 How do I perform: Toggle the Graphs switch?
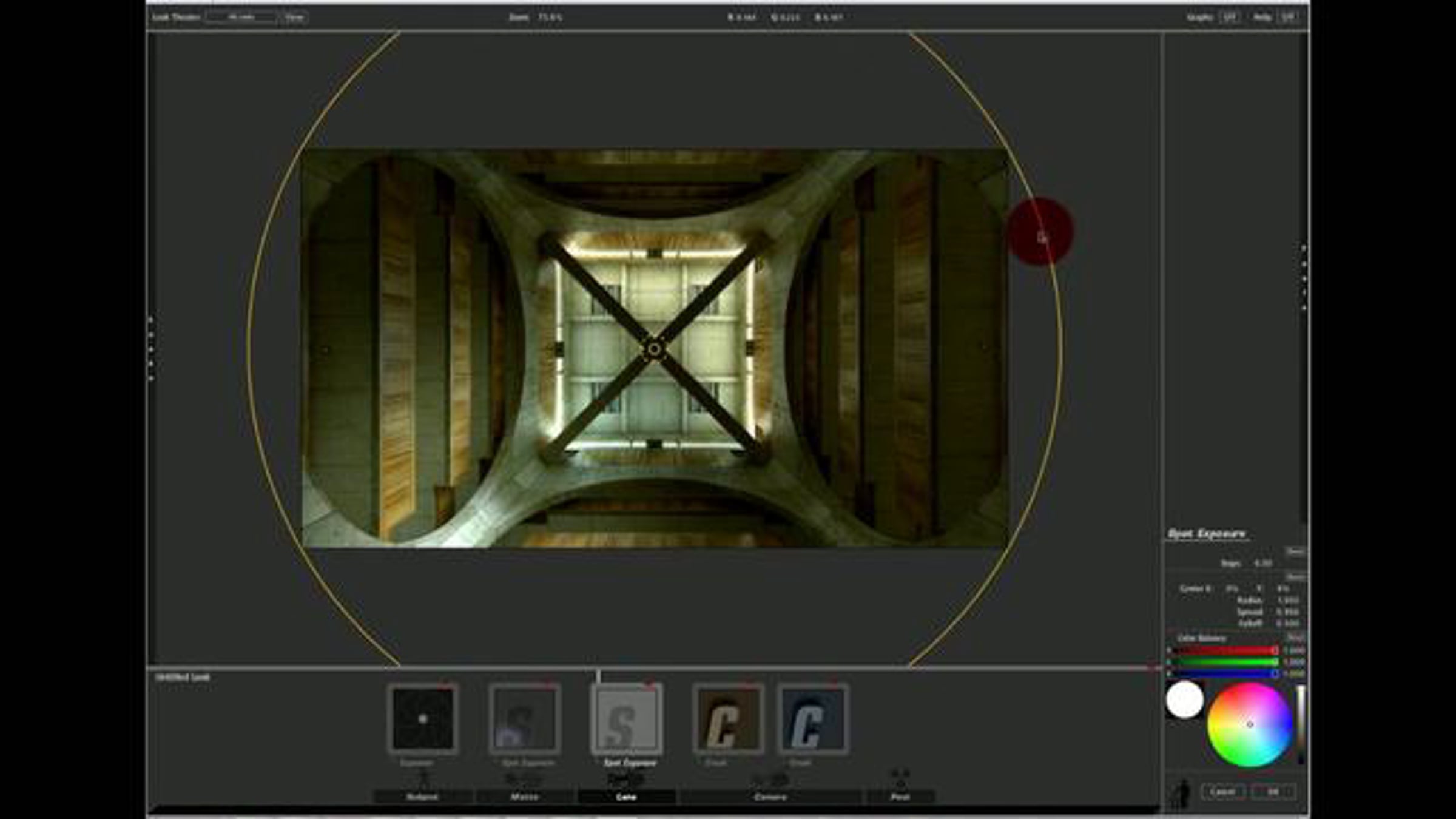click(x=1229, y=17)
